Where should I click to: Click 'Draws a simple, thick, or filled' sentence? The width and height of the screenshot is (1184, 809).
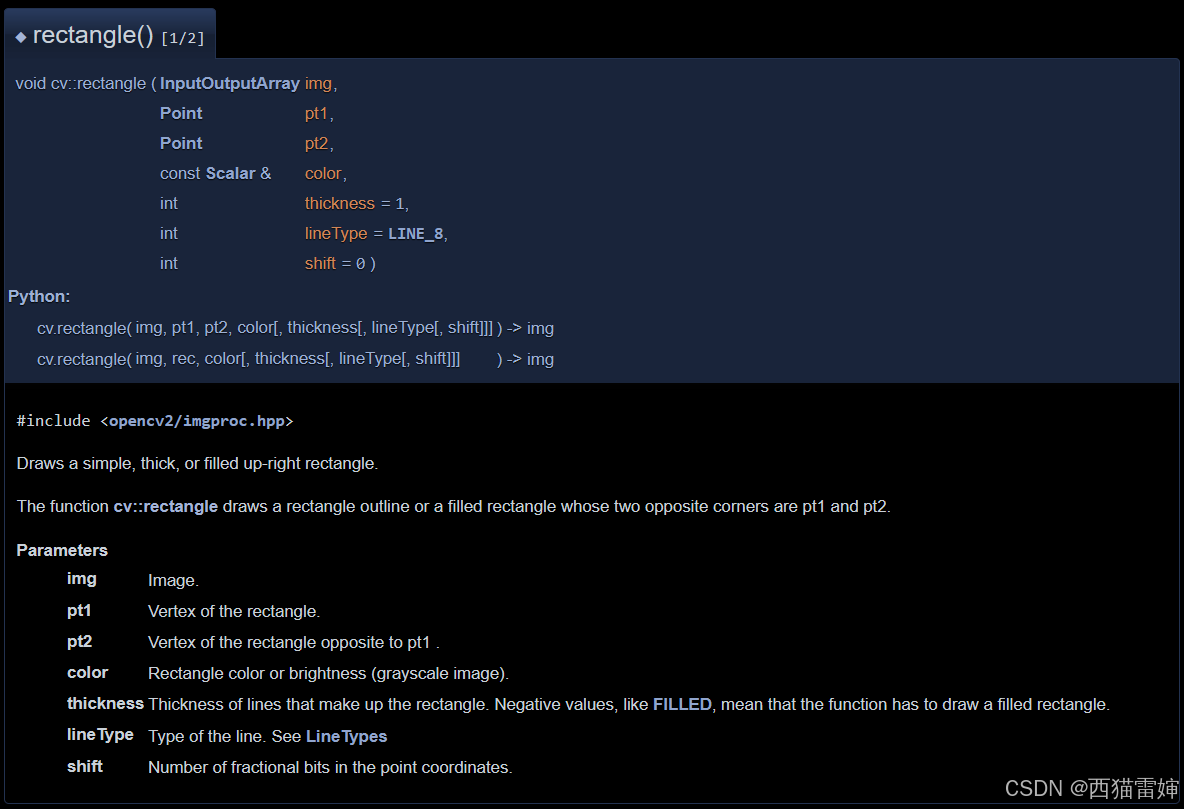pos(197,463)
